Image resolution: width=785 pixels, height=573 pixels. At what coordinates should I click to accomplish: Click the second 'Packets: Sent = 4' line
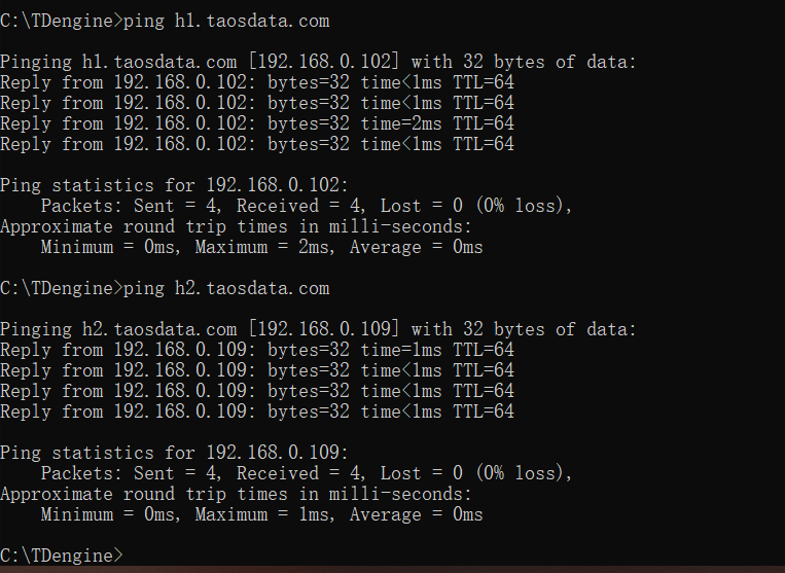pos(306,473)
